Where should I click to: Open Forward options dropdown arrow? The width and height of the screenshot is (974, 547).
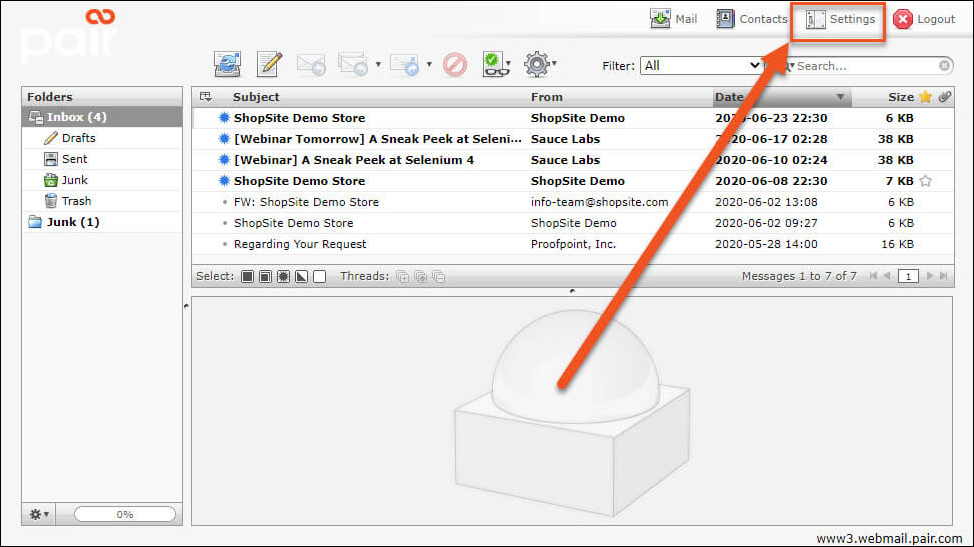point(429,64)
